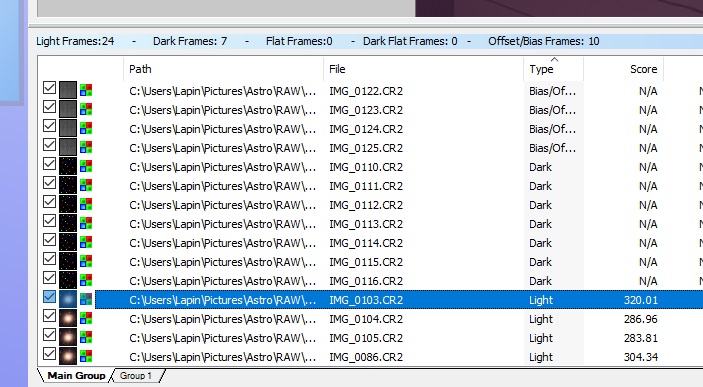Switch to the Main Group tab
The height and width of the screenshot is (387, 703).
(76, 375)
